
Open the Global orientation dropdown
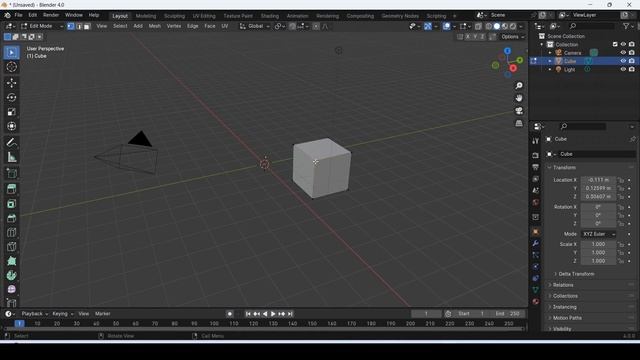(x=255, y=26)
